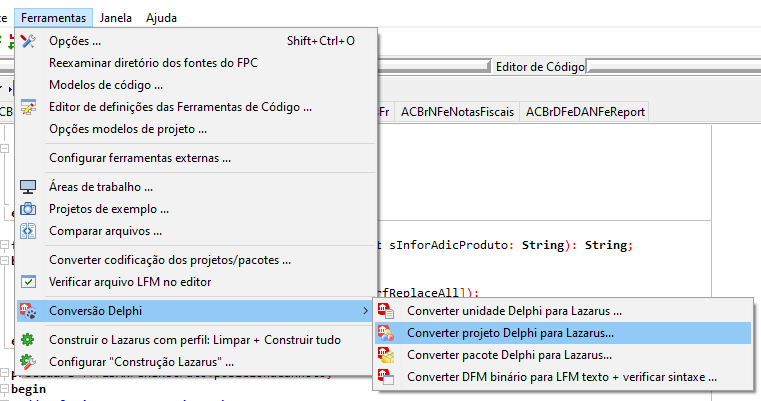Choose Converter DFM binário para LFM texto

point(563,377)
